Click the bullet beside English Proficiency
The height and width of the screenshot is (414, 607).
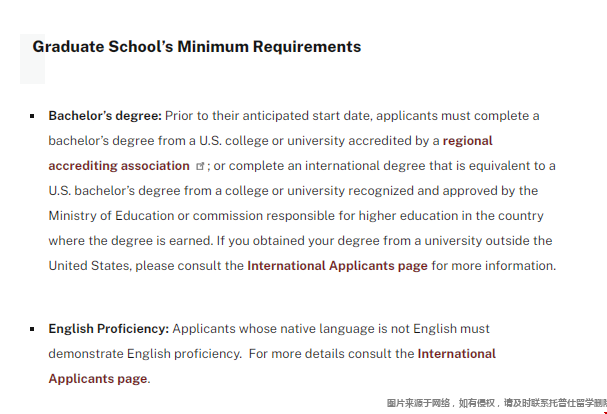click(x=32, y=329)
